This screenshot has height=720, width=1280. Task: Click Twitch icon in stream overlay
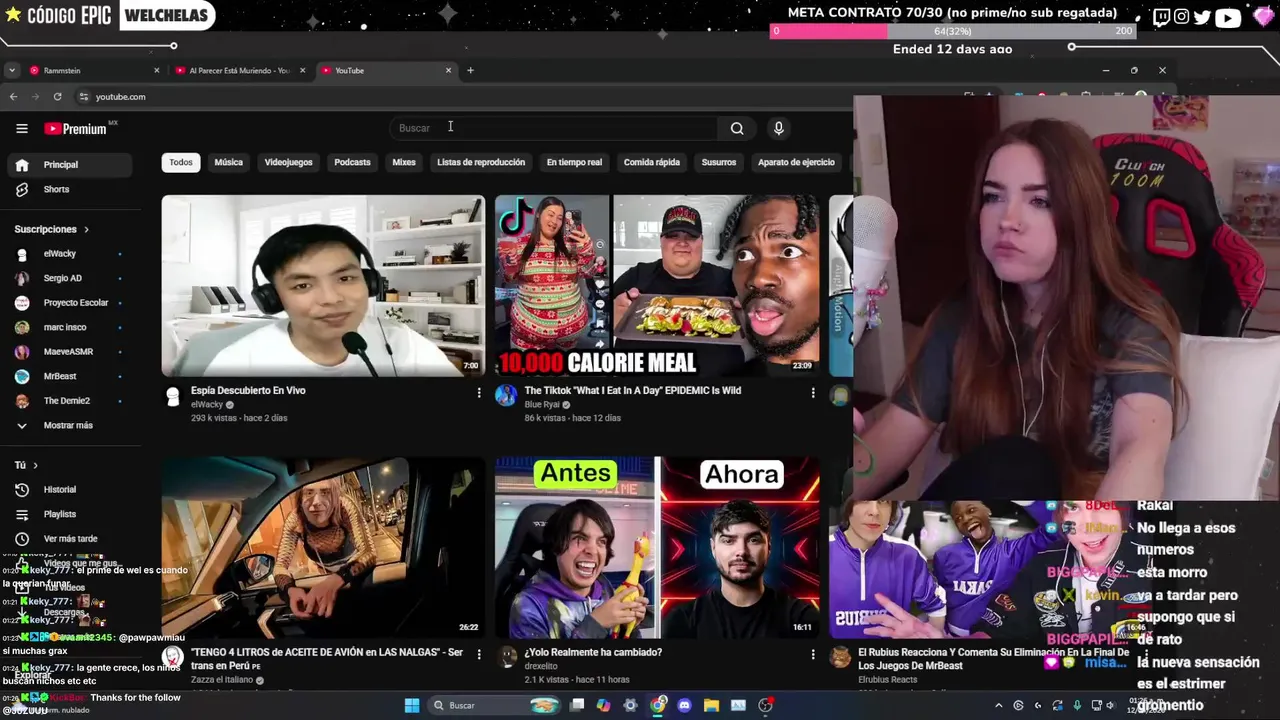click(1161, 17)
